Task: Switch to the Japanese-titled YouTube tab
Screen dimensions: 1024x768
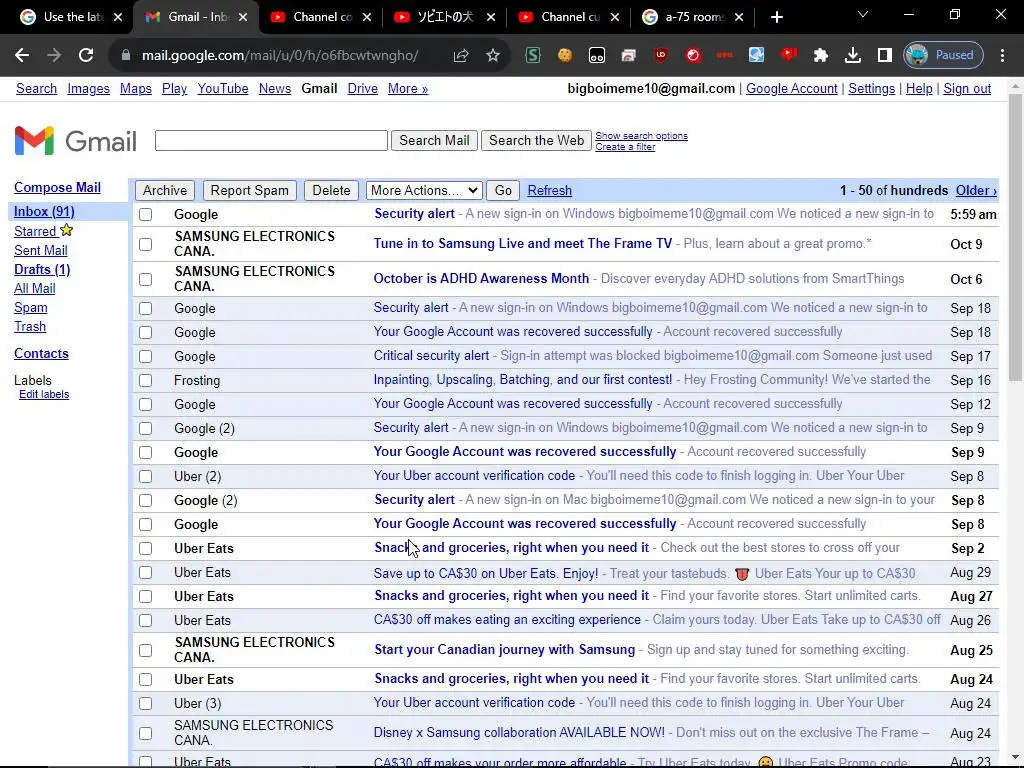Action: [445, 17]
